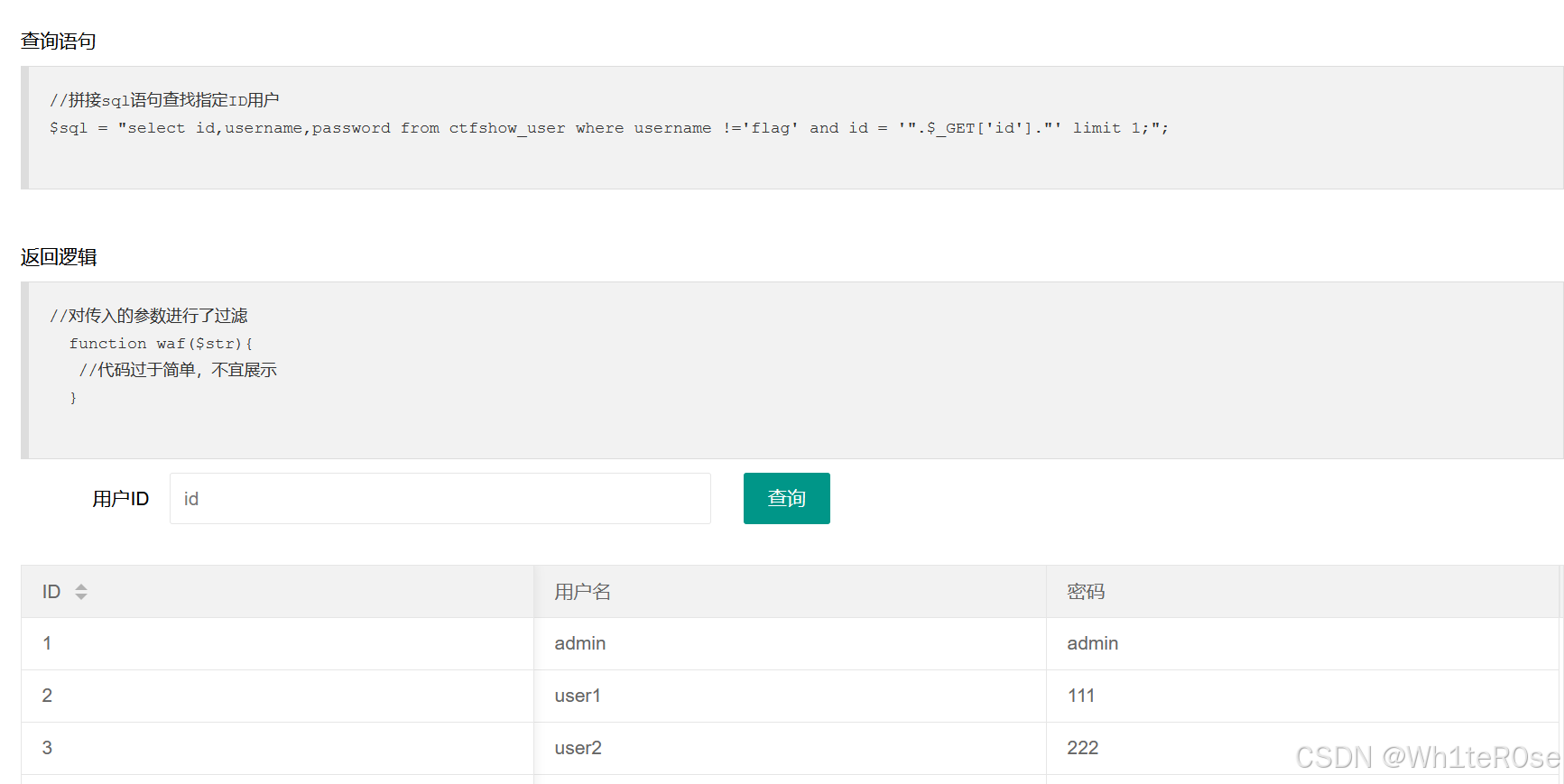Image resolution: width=1564 pixels, height=784 pixels.
Task: Sort table by the ID sort arrows
Action: tap(81, 592)
